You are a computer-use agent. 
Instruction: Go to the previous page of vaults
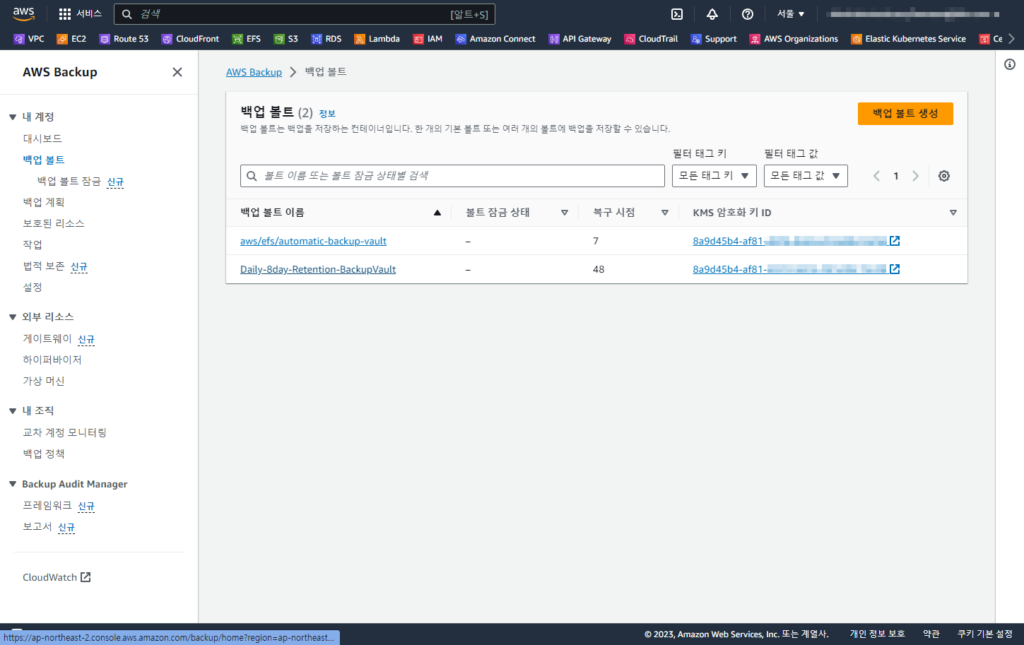[876, 176]
